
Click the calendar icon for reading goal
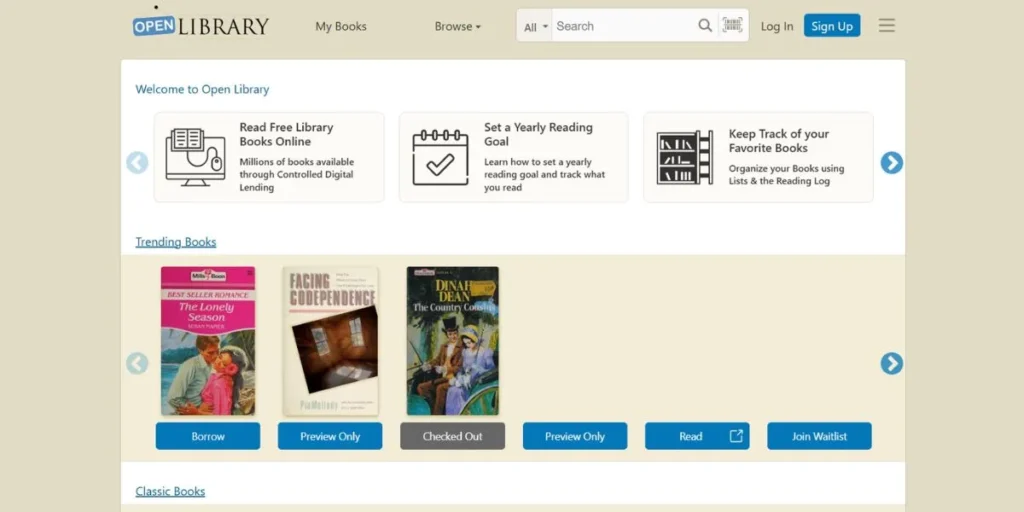click(x=440, y=157)
